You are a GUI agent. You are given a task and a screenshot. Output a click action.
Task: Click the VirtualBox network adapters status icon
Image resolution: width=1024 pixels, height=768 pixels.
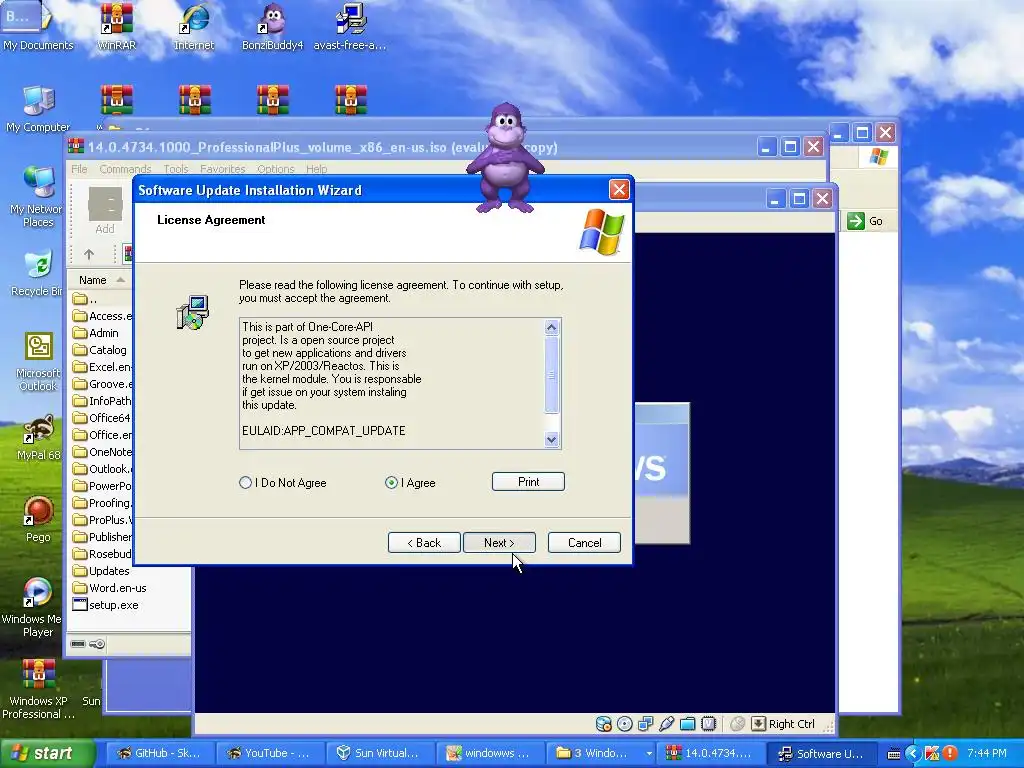(x=645, y=724)
